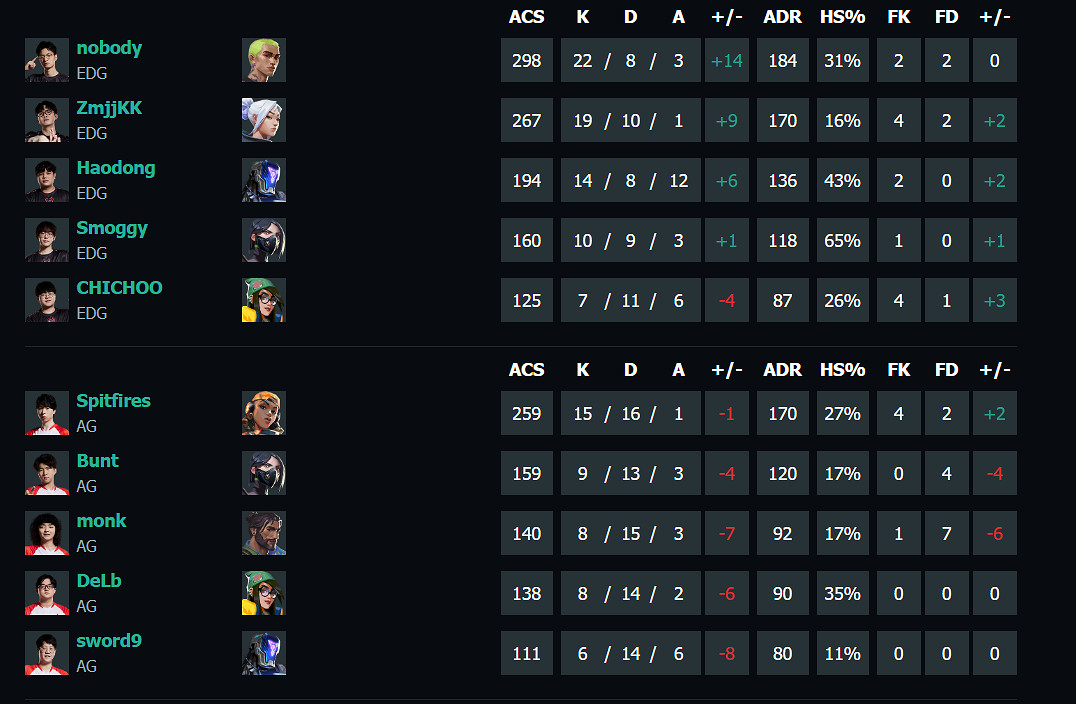
Task: Click nobody's Gekko agent icon
Action: click(263, 60)
